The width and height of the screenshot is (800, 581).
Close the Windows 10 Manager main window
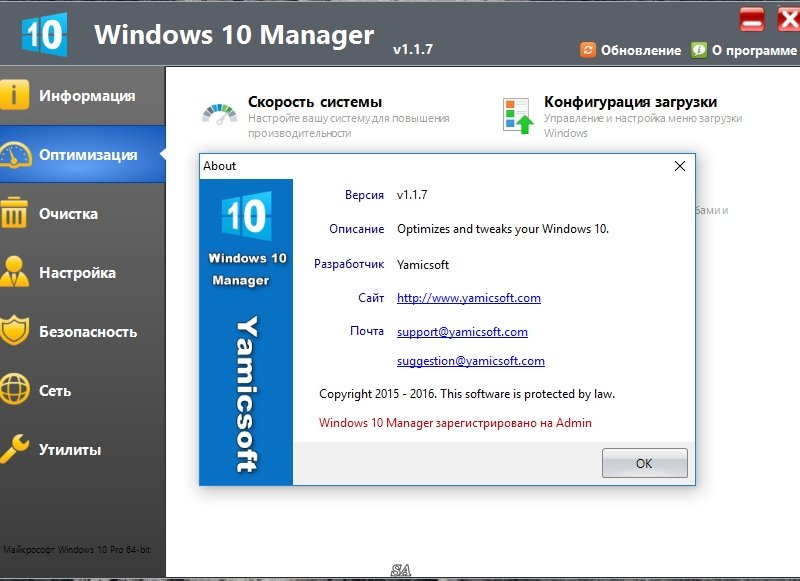click(788, 20)
